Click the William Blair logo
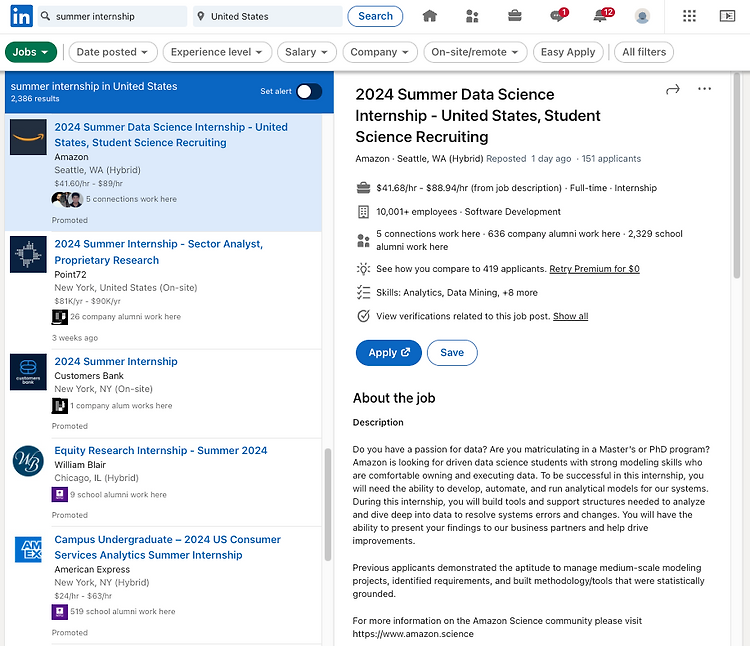Screen dimensions: 750x646 [x=28, y=461]
